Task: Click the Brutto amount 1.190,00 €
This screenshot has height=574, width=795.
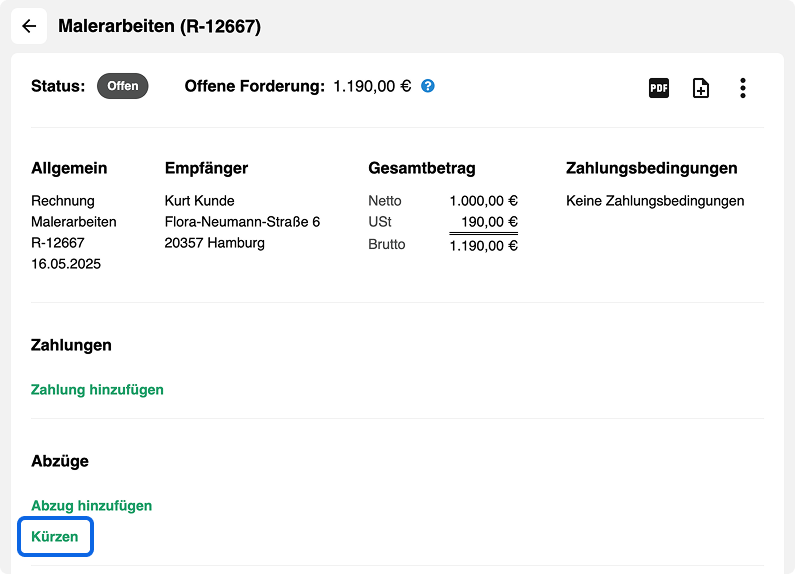Action: click(483, 246)
